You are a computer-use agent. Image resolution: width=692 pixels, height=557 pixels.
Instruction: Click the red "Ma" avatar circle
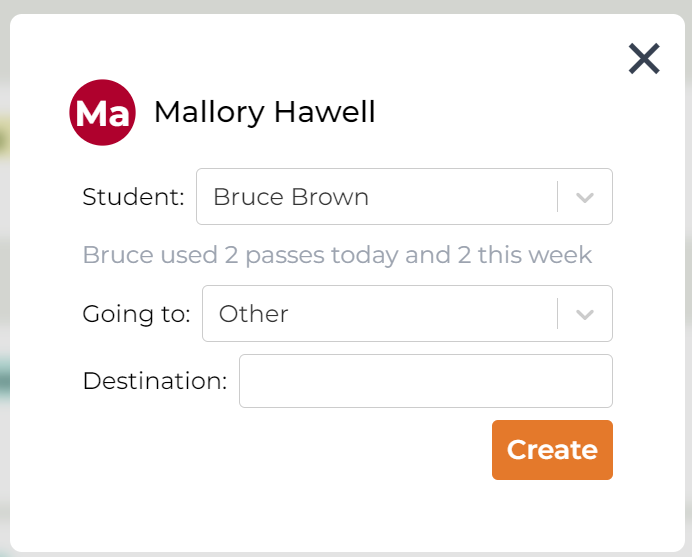[x=102, y=112]
